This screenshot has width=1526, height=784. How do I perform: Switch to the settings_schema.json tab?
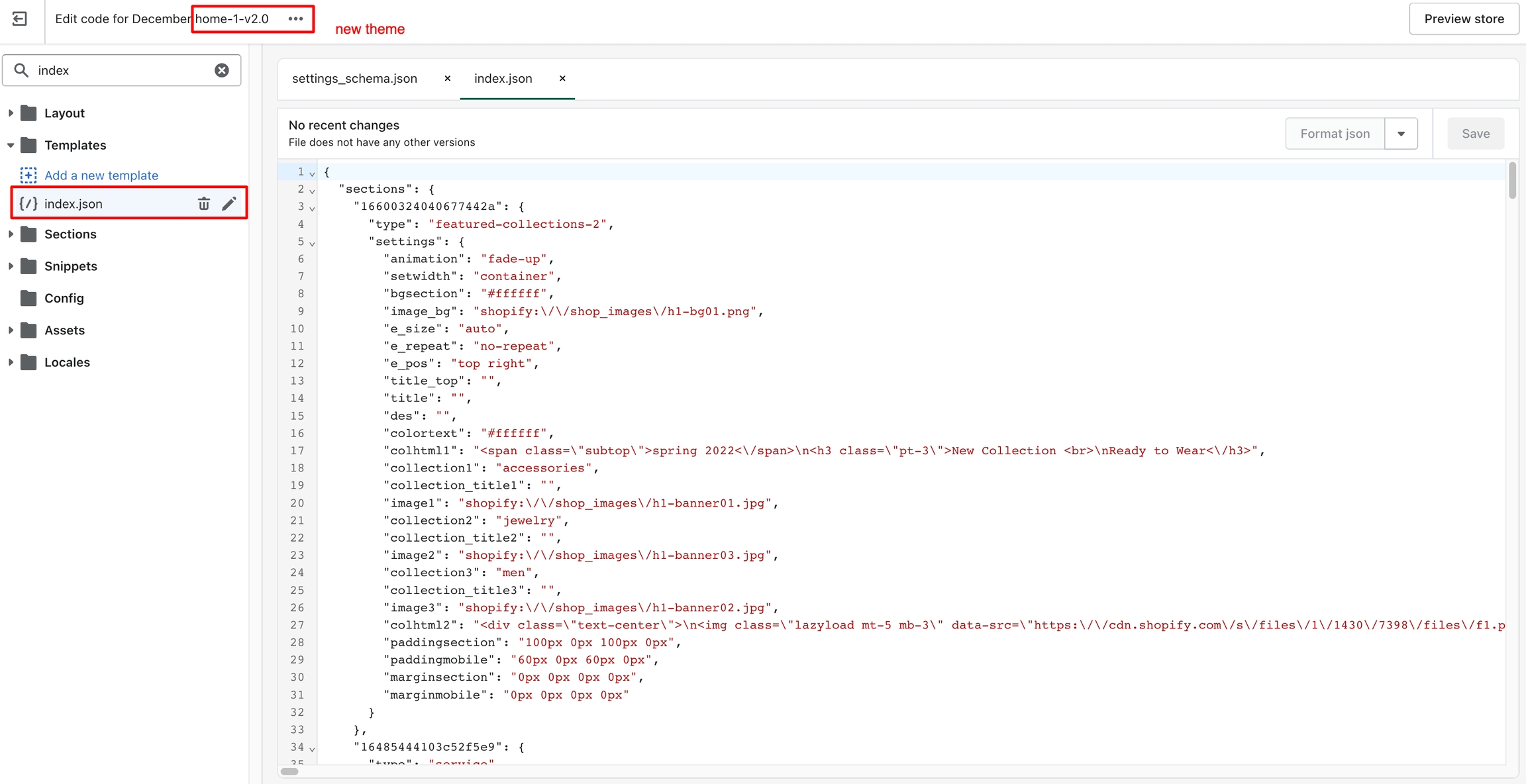pos(354,79)
